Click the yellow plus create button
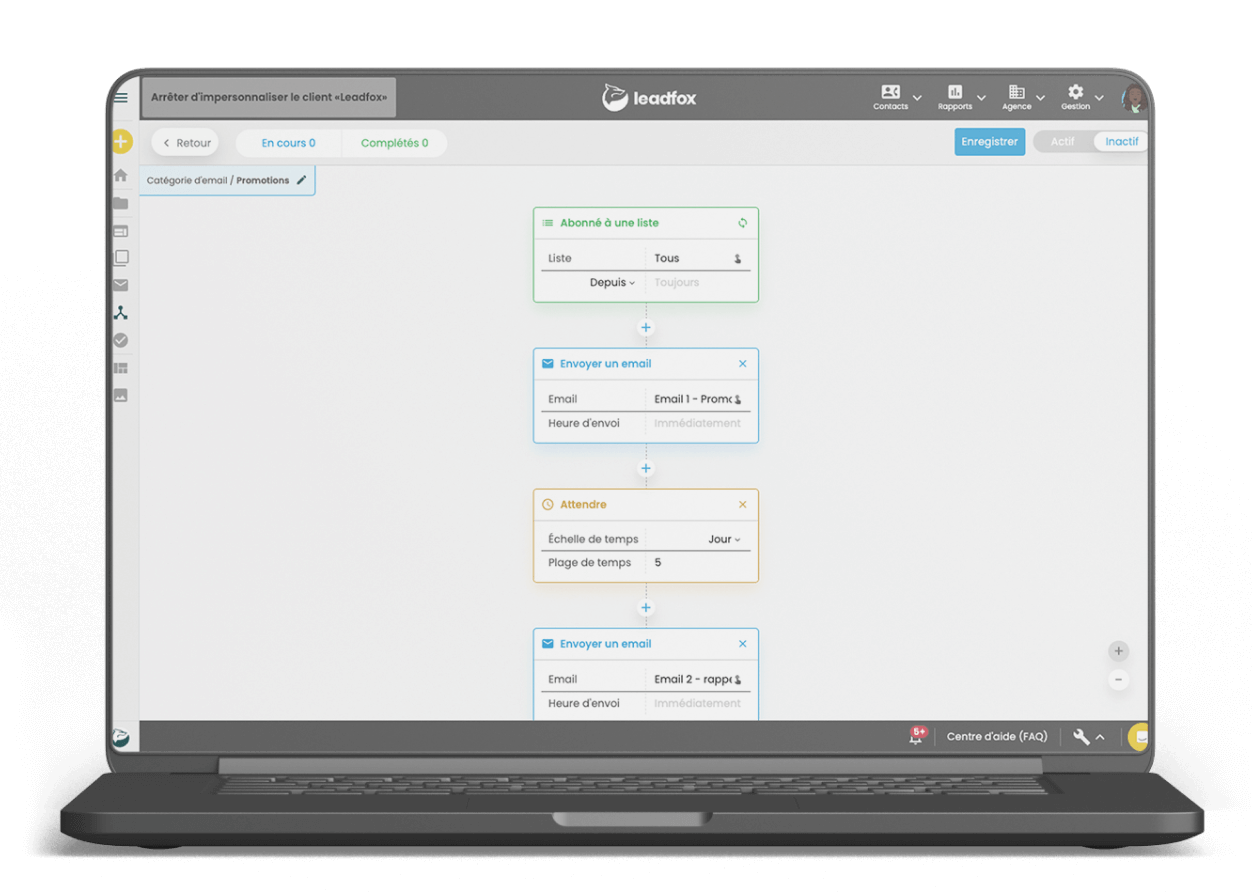Image resolution: width=1252 pixels, height=892 pixels. [x=121, y=142]
